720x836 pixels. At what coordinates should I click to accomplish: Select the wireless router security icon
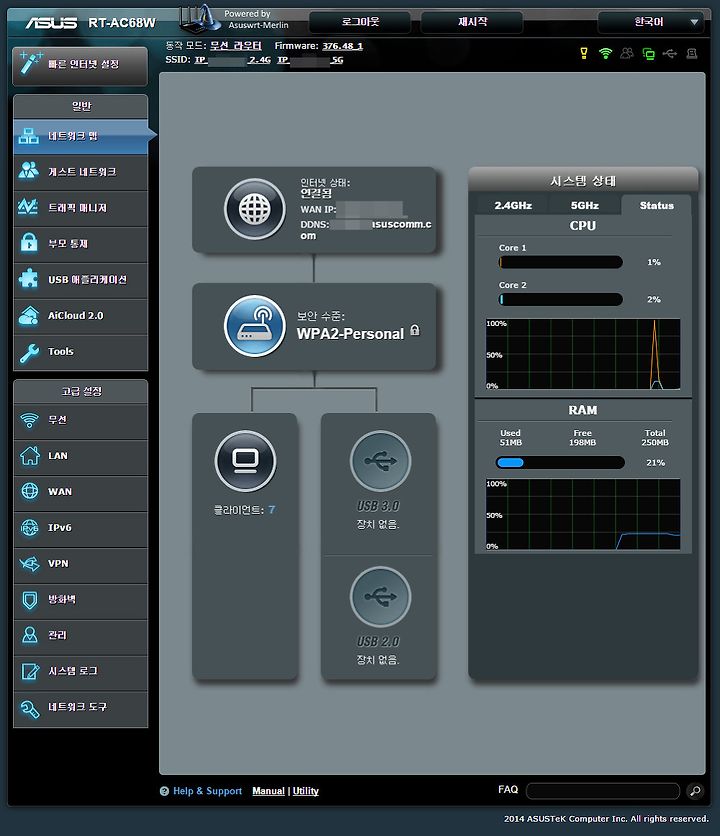click(x=255, y=326)
